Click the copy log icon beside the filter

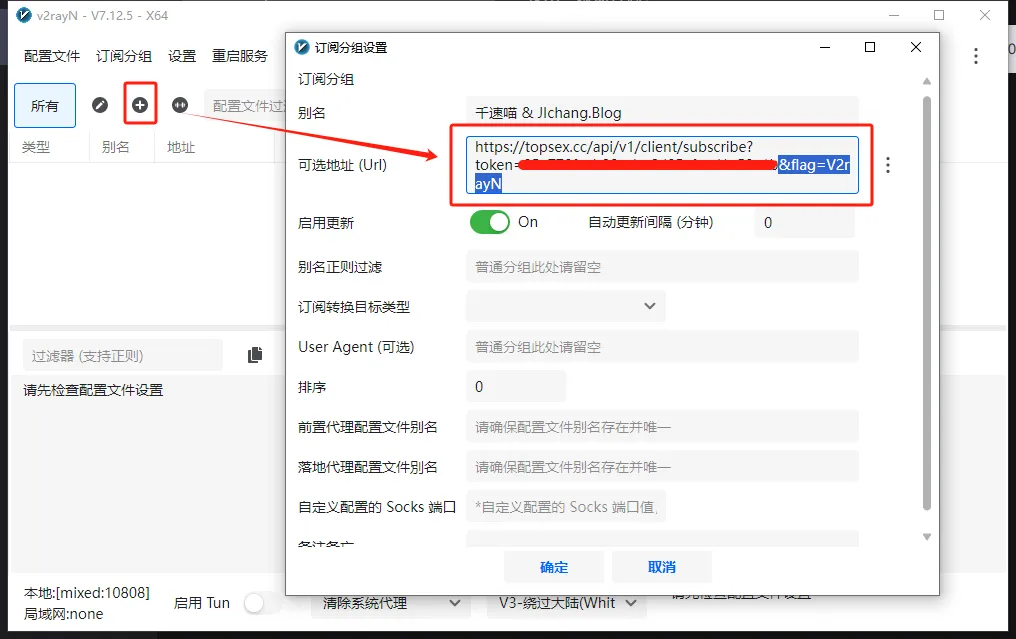click(x=255, y=354)
